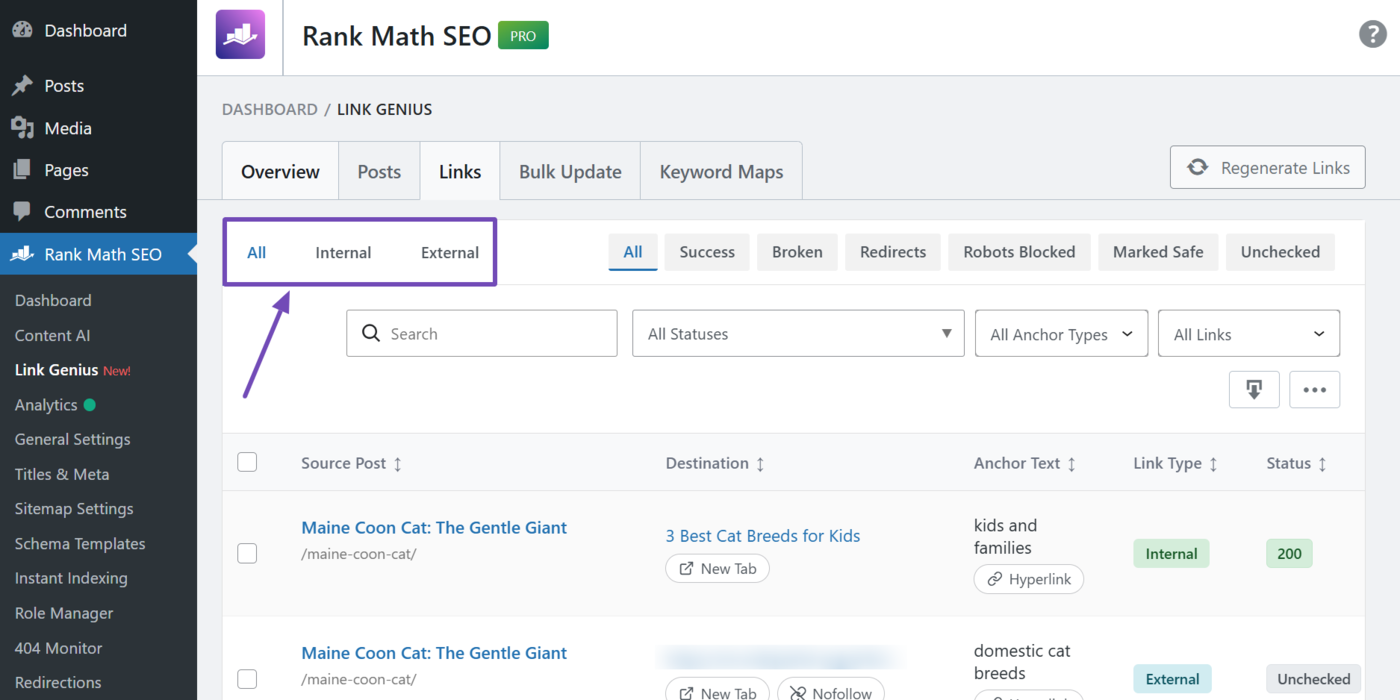Image resolution: width=1400 pixels, height=700 pixels.
Task: Click the Regenerate Links refresh icon
Action: [x=1197, y=168]
